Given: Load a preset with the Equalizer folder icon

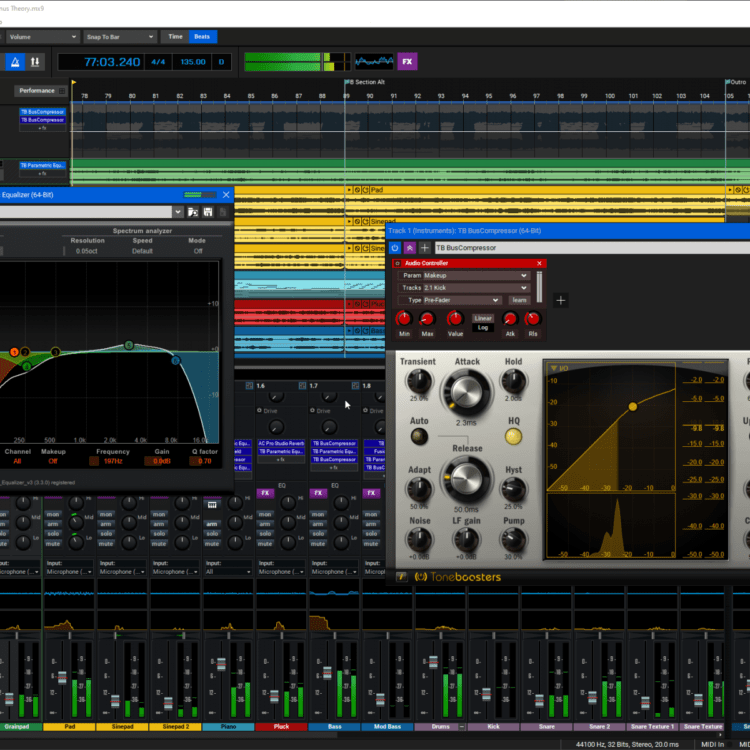Looking at the screenshot, I should pyautogui.click(x=193, y=212).
